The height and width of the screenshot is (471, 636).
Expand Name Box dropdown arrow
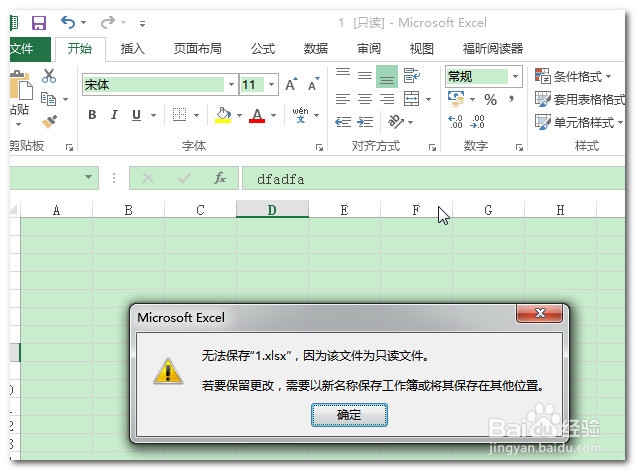(88, 177)
